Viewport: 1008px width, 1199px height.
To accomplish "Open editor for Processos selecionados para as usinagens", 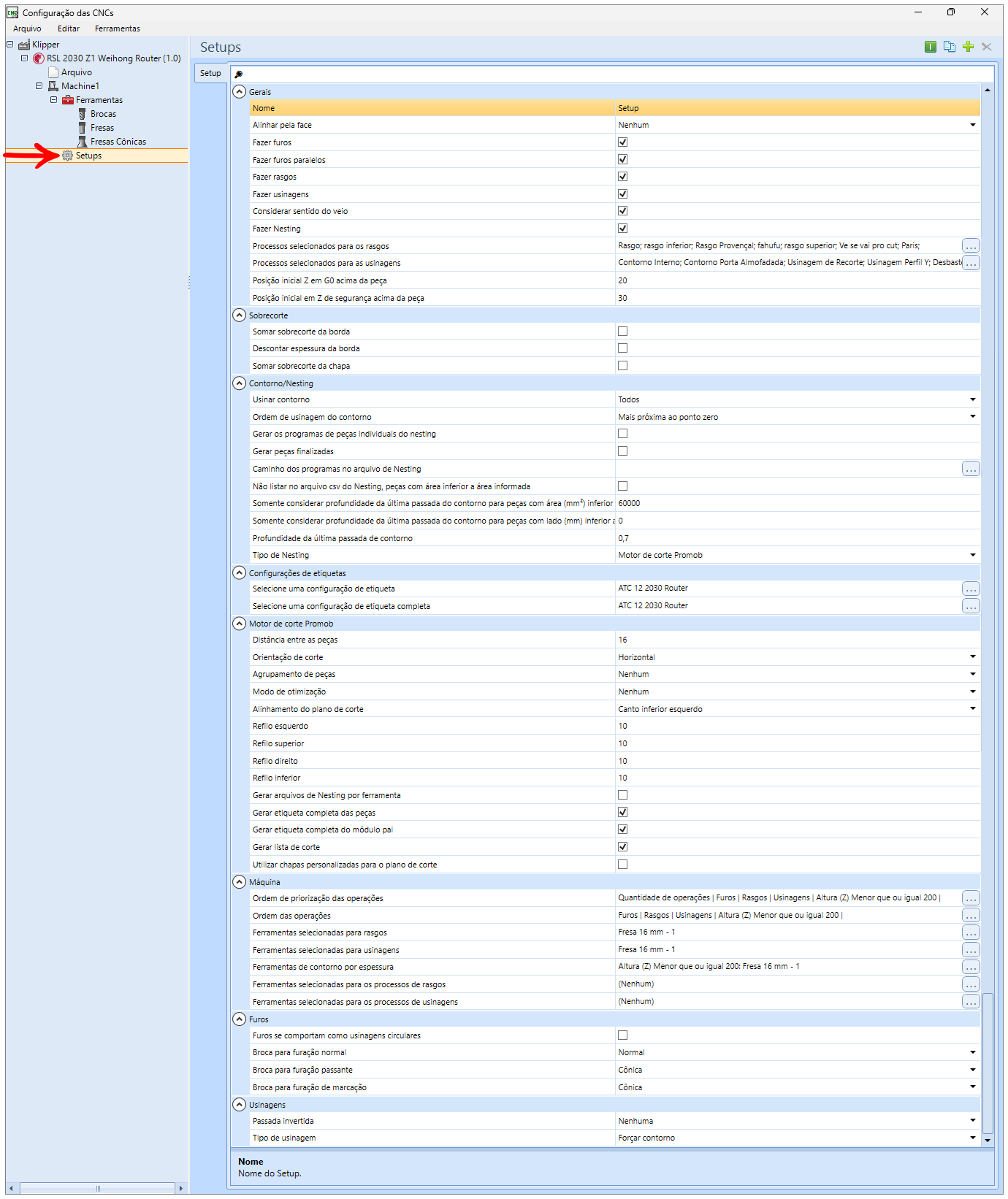I will [970, 263].
